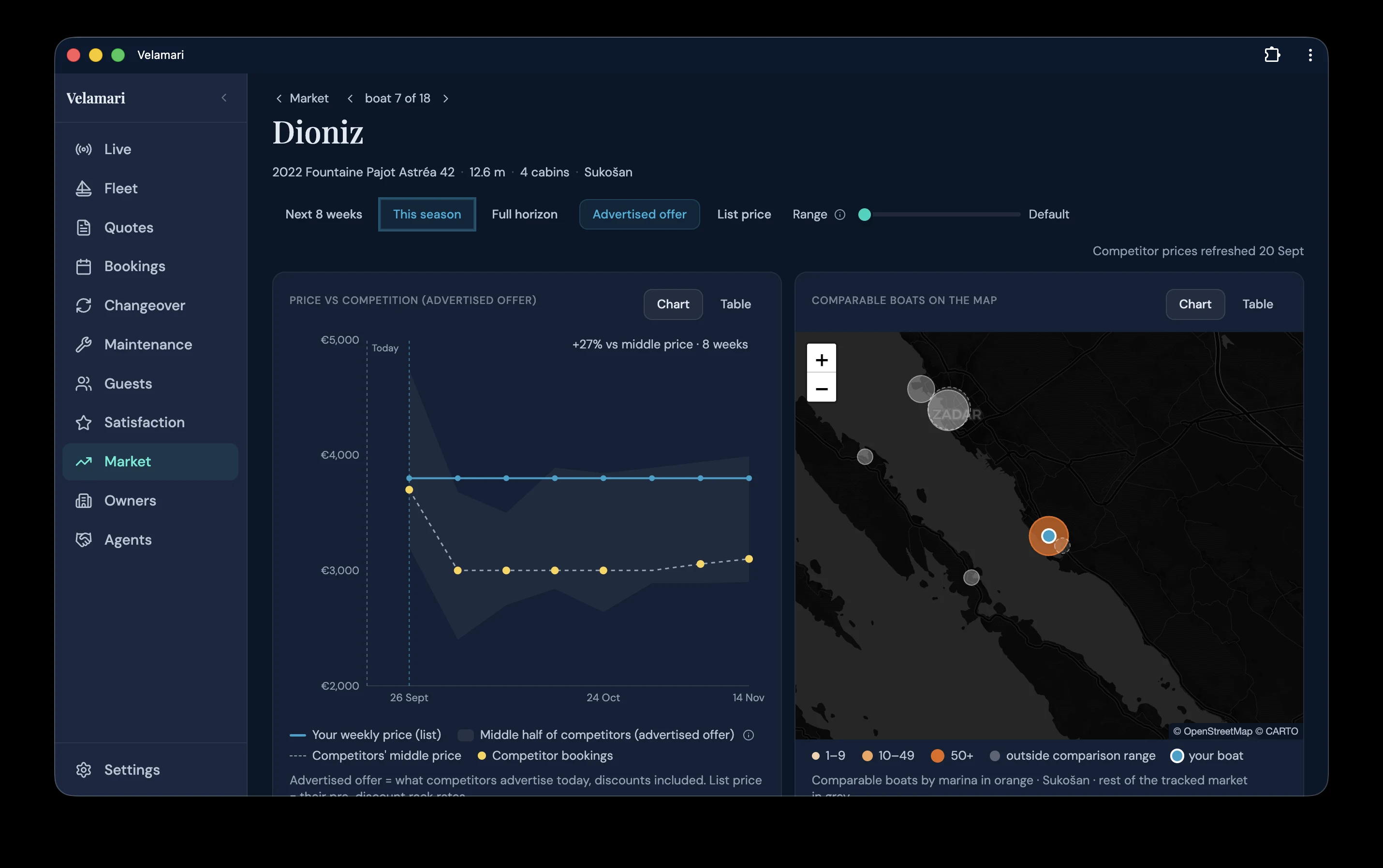The width and height of the screenshot is (1383, 868).
Task: Click the last price point at 14 Nov
Action: (749, 478)
